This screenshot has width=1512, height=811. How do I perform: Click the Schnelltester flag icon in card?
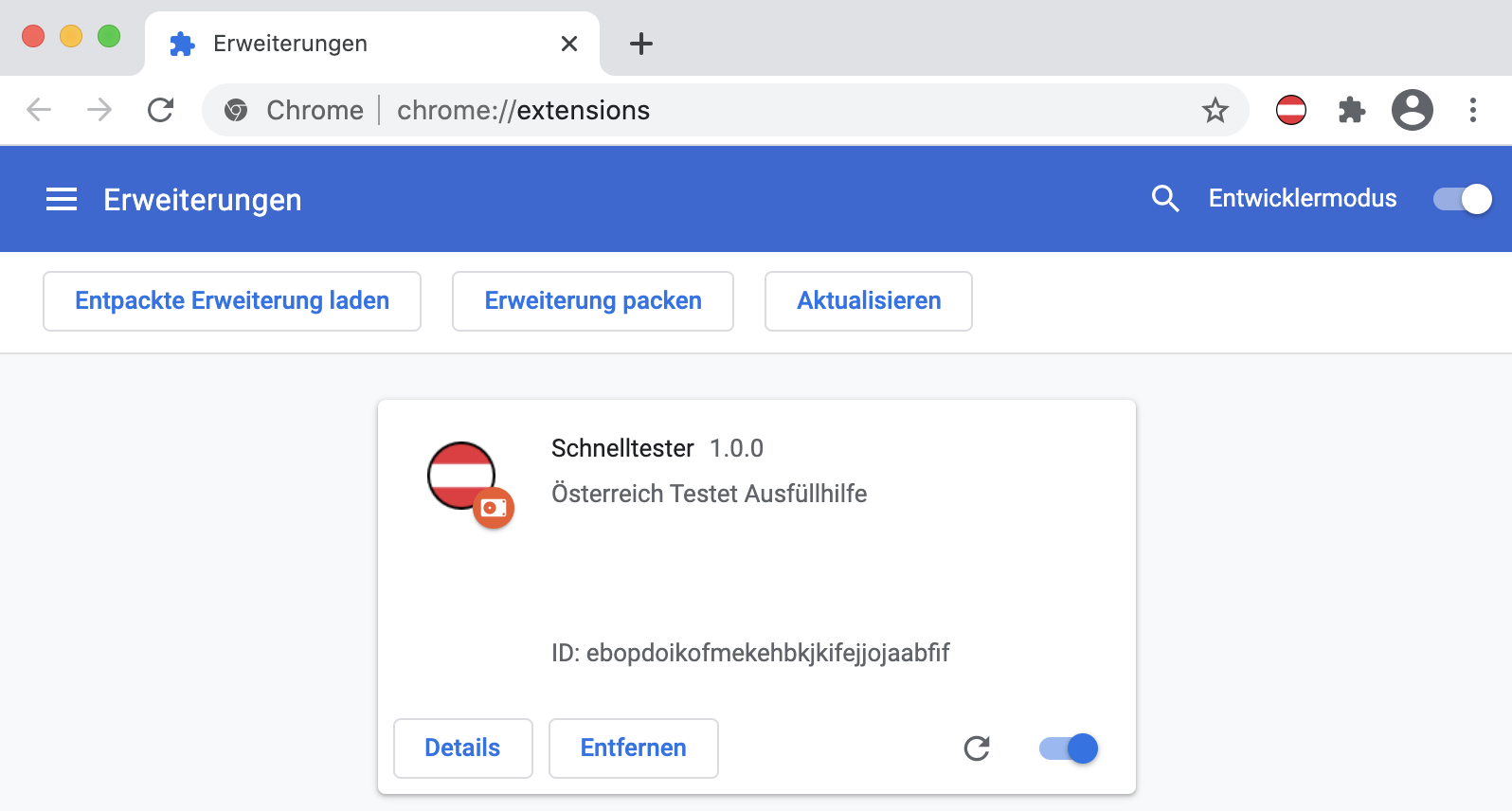(461, 476)
